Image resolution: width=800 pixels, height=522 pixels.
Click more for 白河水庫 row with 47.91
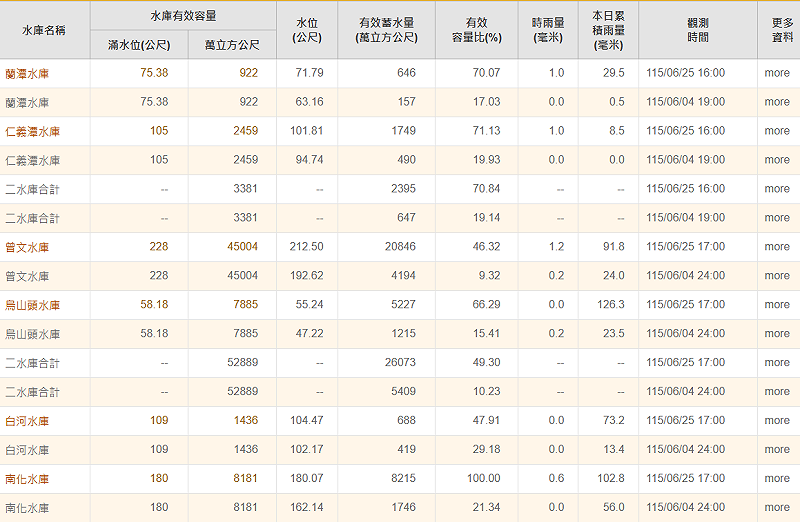tap(777, 420)
